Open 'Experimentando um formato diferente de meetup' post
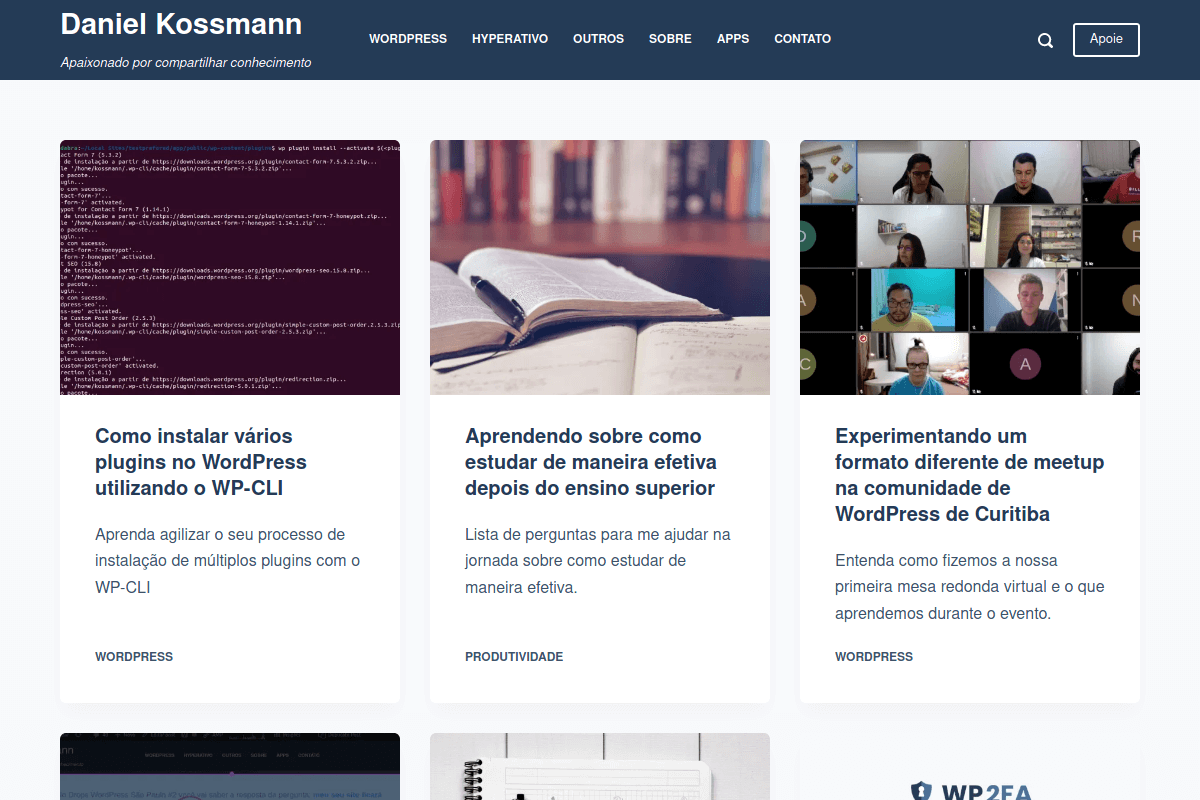The image size is (1200, 800). tap(969, 475)
